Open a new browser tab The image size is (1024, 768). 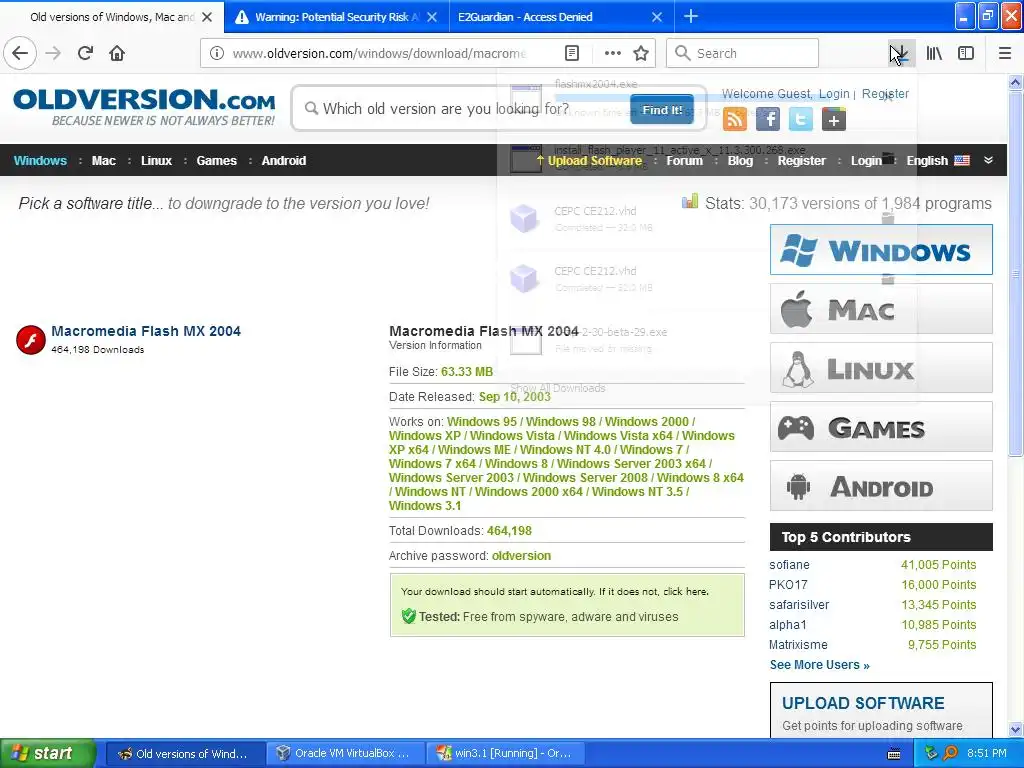[x=690, y=16]
